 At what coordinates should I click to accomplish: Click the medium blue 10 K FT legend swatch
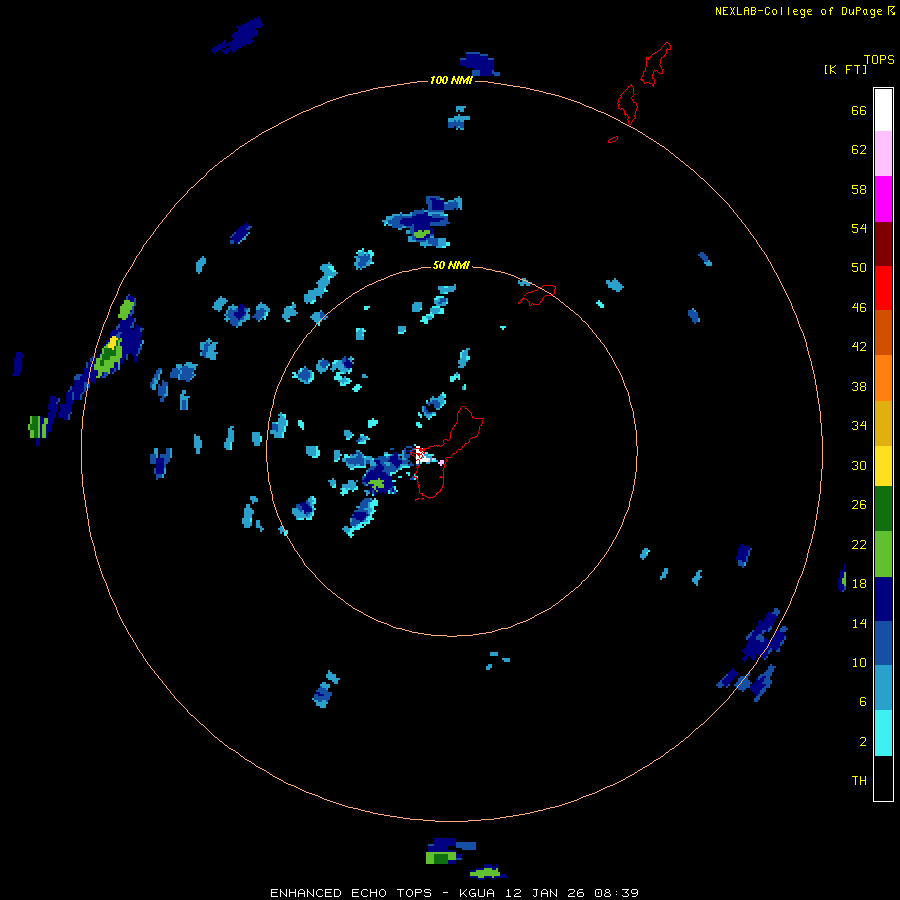883,643
